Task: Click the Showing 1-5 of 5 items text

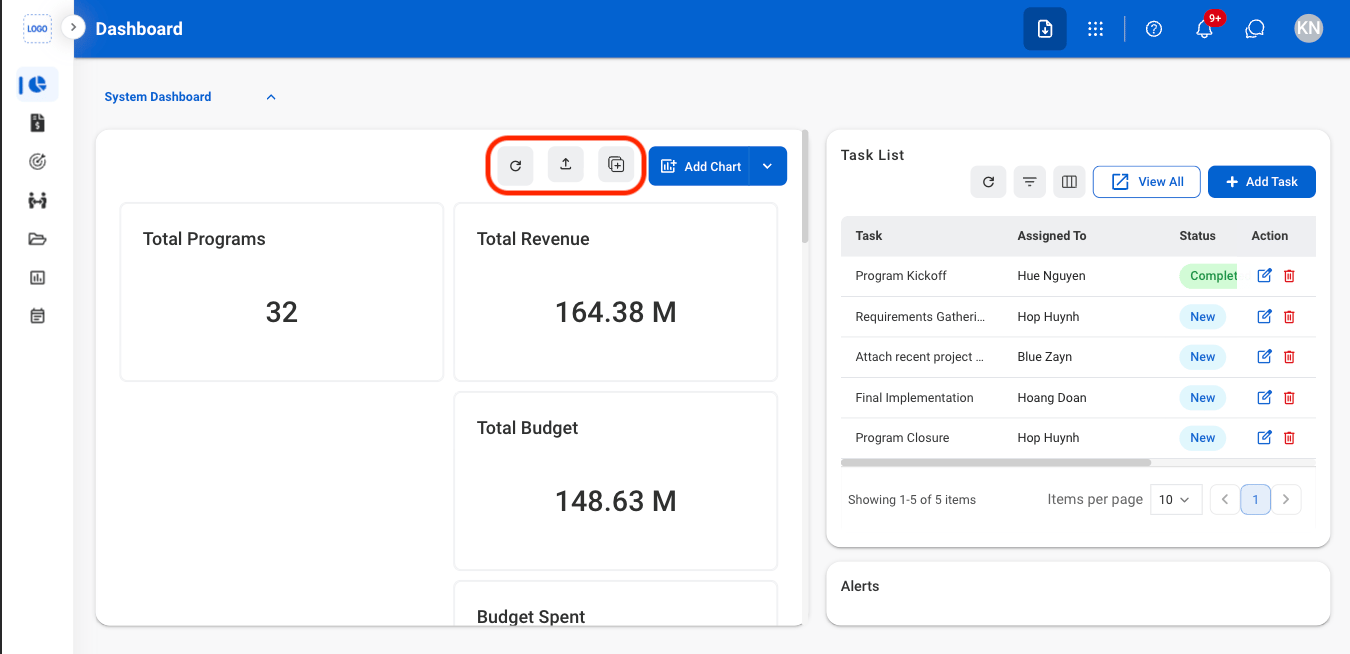Action: (x=912, y=500)
